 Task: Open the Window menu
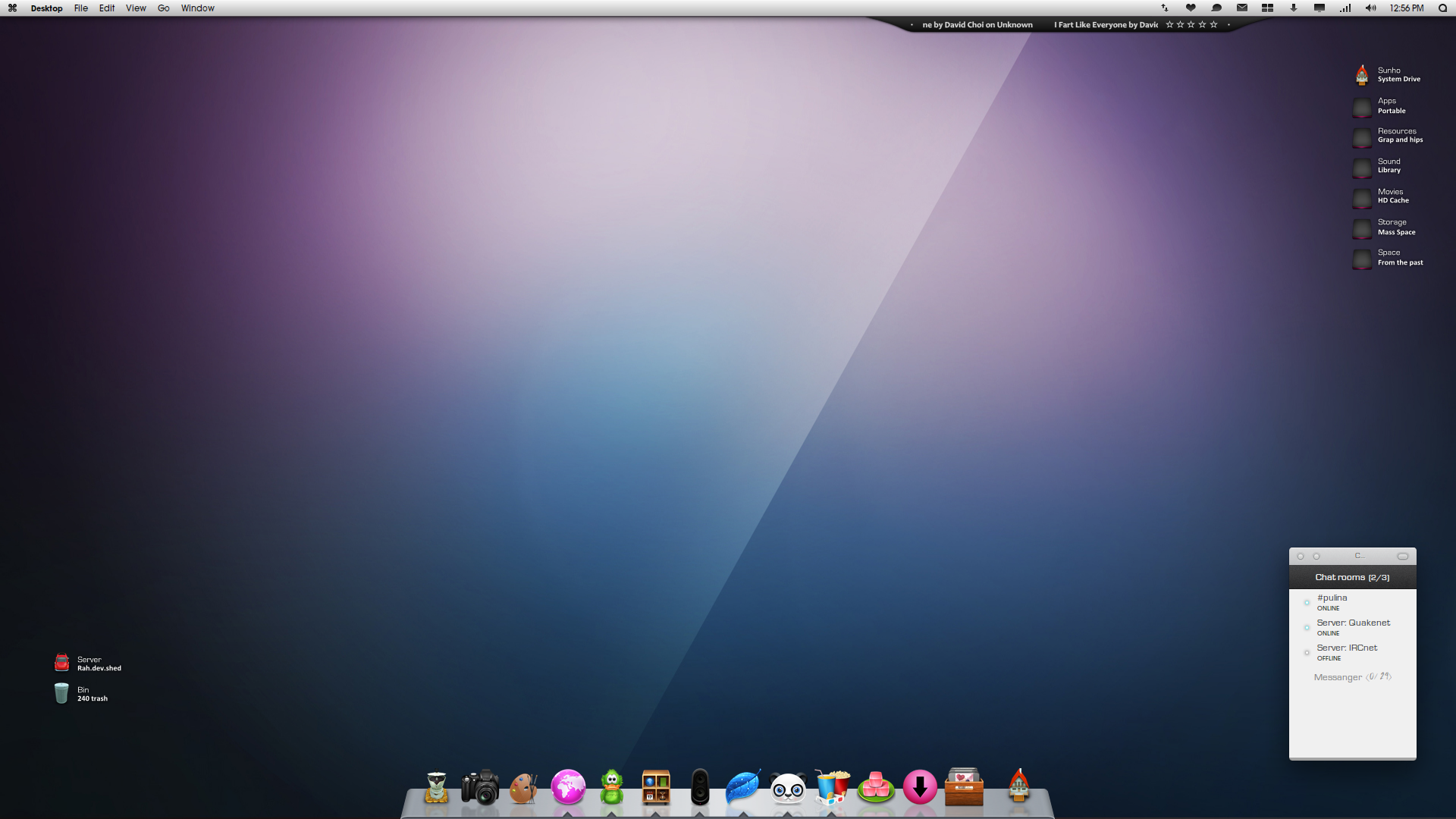198,8
